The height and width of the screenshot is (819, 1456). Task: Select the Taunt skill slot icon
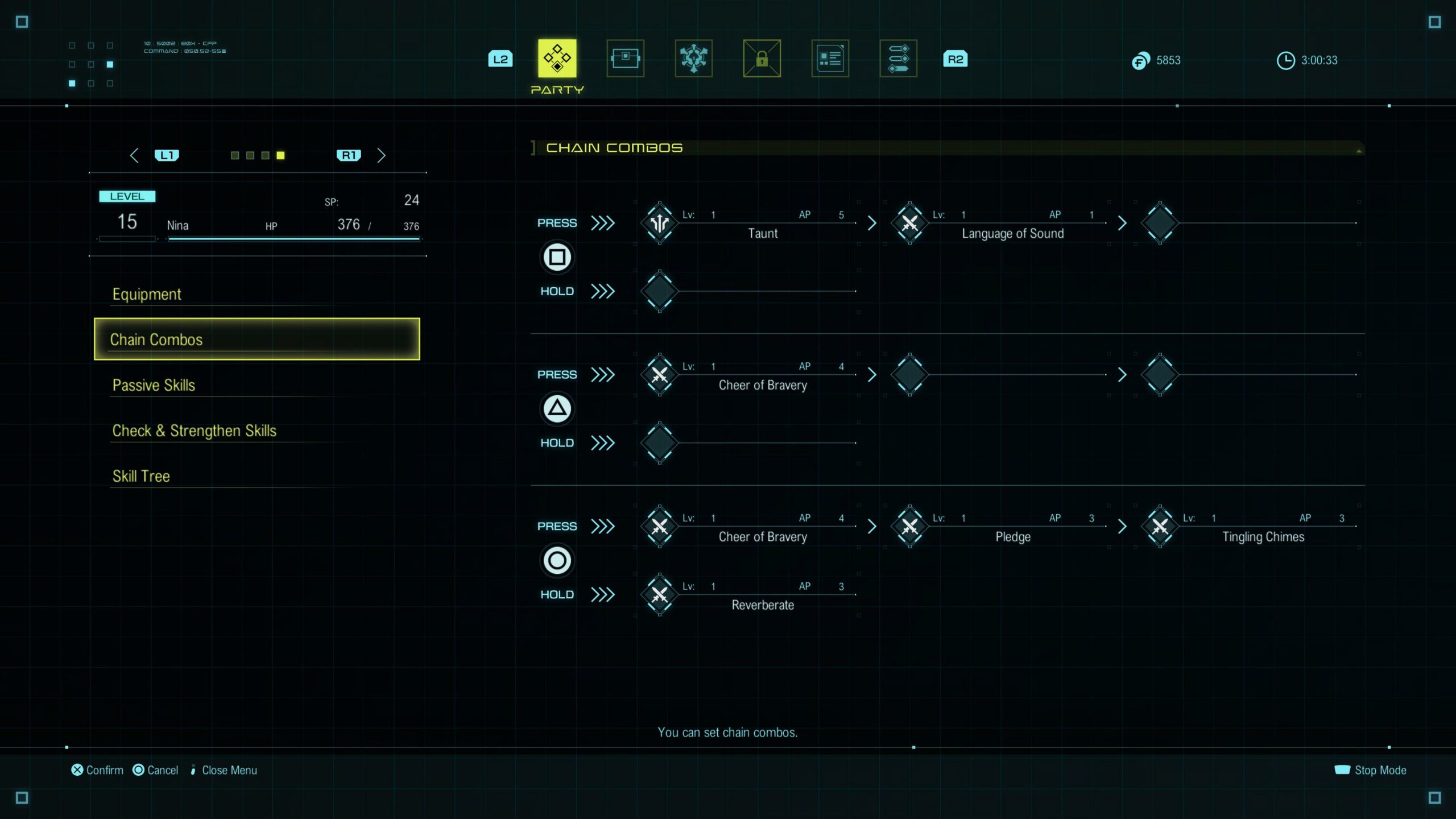point(660,223)
